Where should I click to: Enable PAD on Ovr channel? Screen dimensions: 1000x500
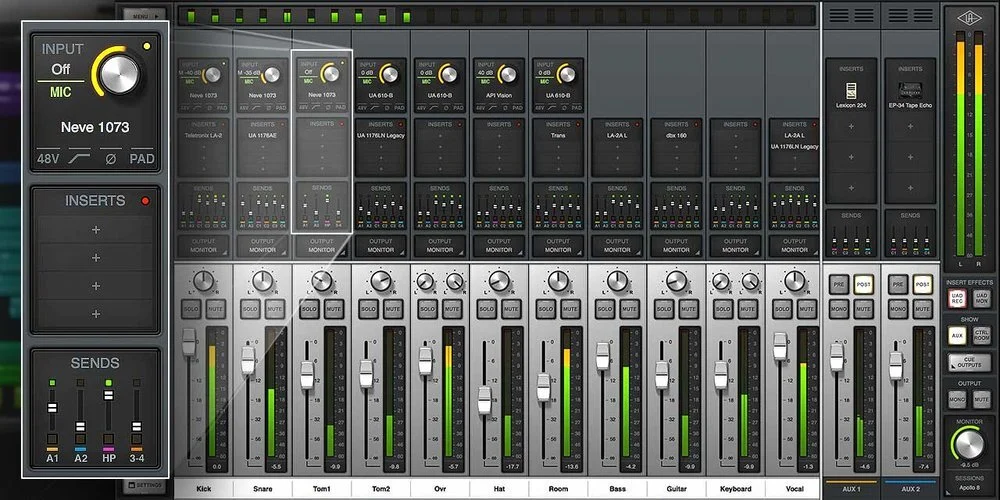(459, 108)
